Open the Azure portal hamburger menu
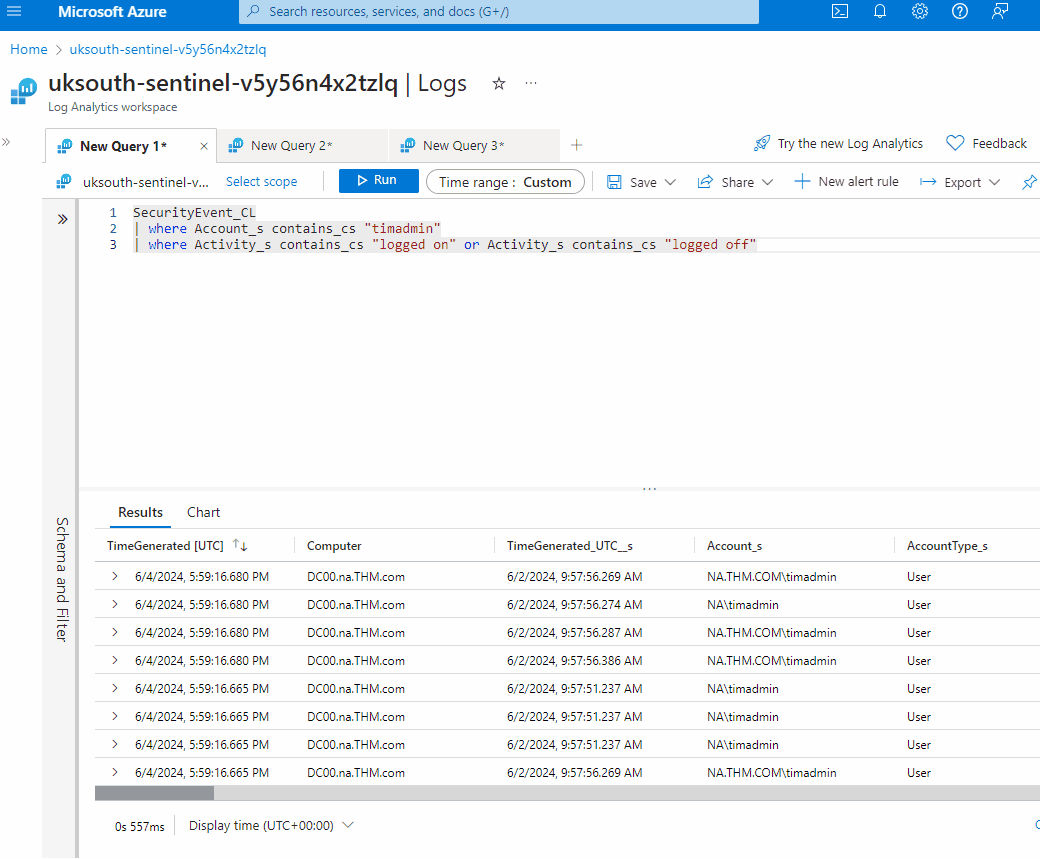1040x859 pixels. (14, 11)
